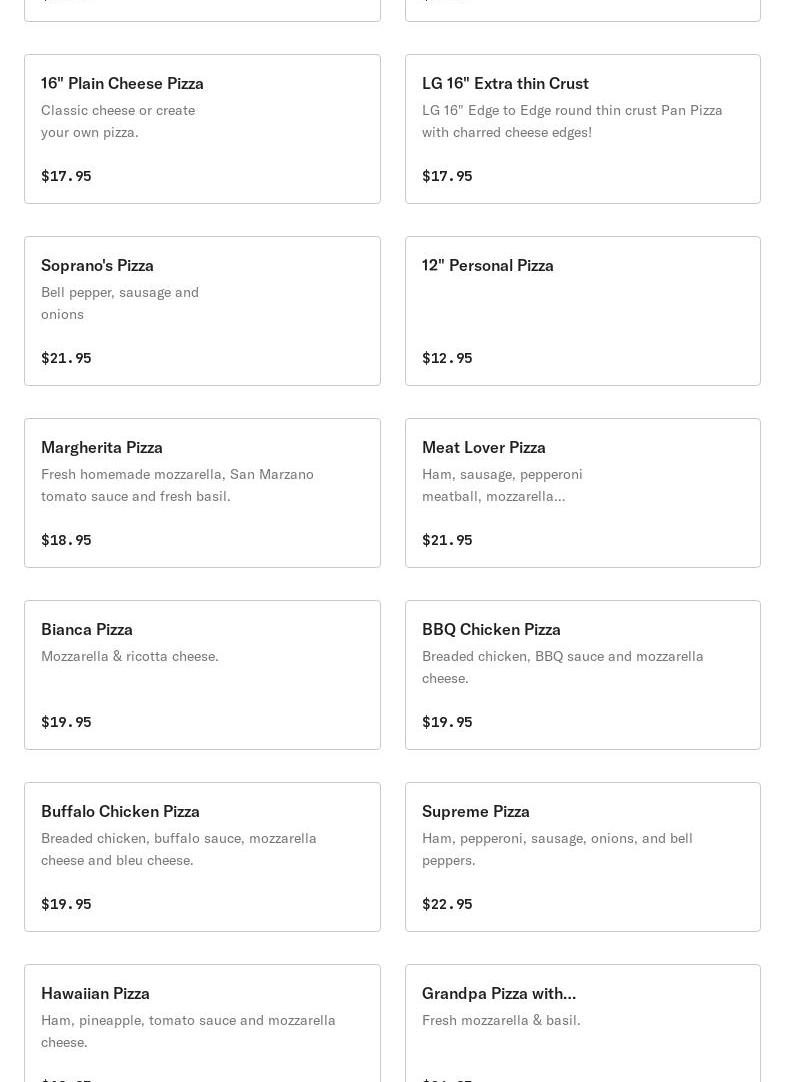This screenshot has width=785, height=1082.
Task: Select Grandpa Pizza with... title
Action: 499,994
